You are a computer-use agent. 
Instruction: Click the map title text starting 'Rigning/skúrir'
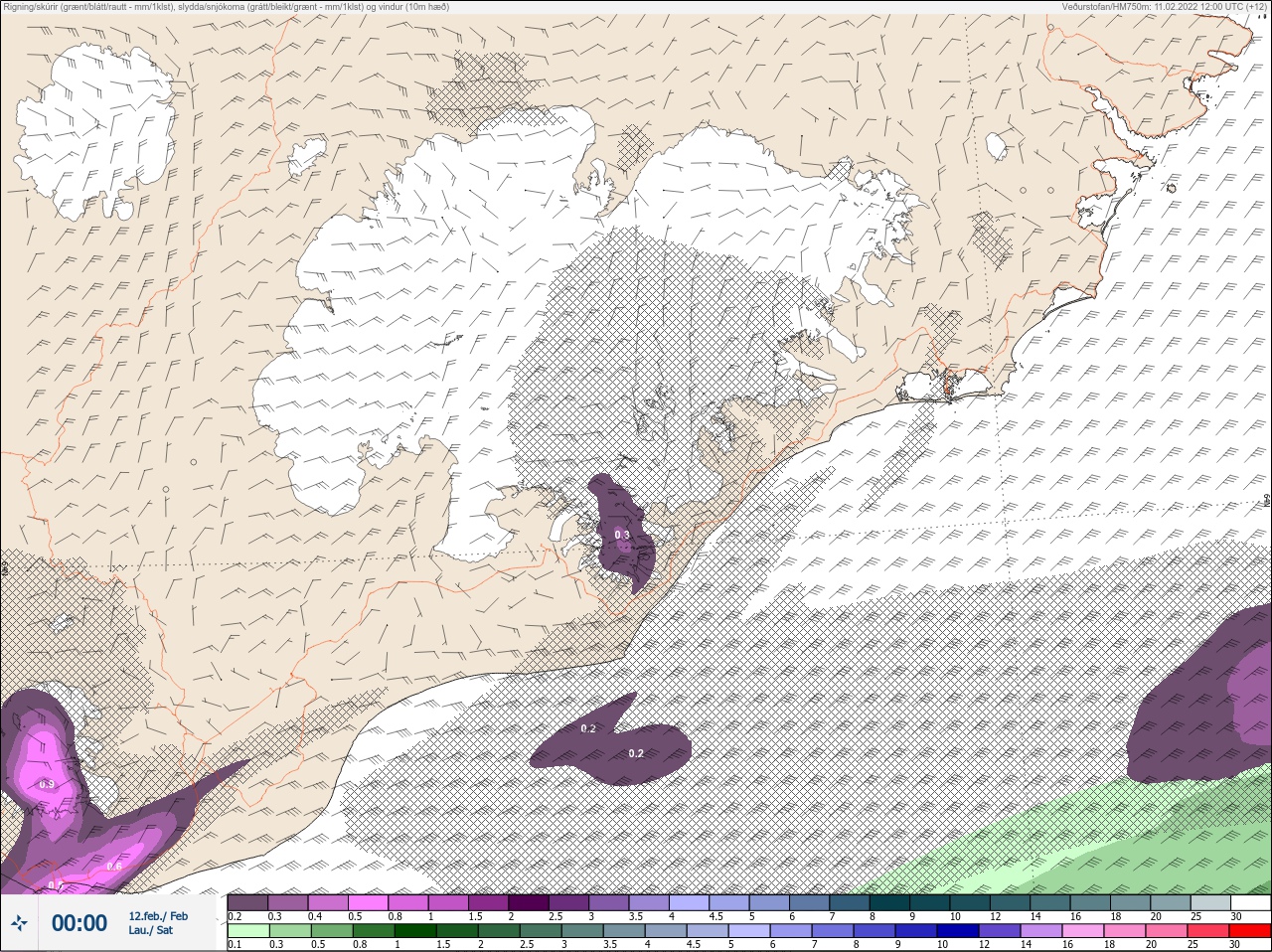coord(226,7)
